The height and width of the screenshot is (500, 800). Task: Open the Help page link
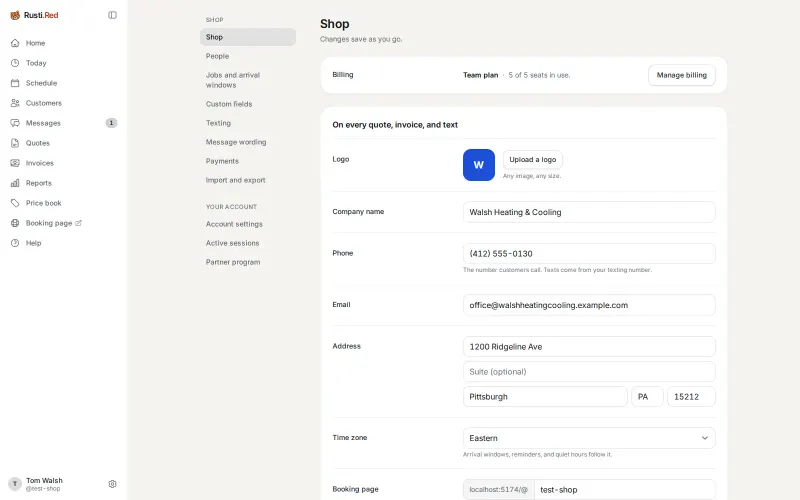point(63,243)
